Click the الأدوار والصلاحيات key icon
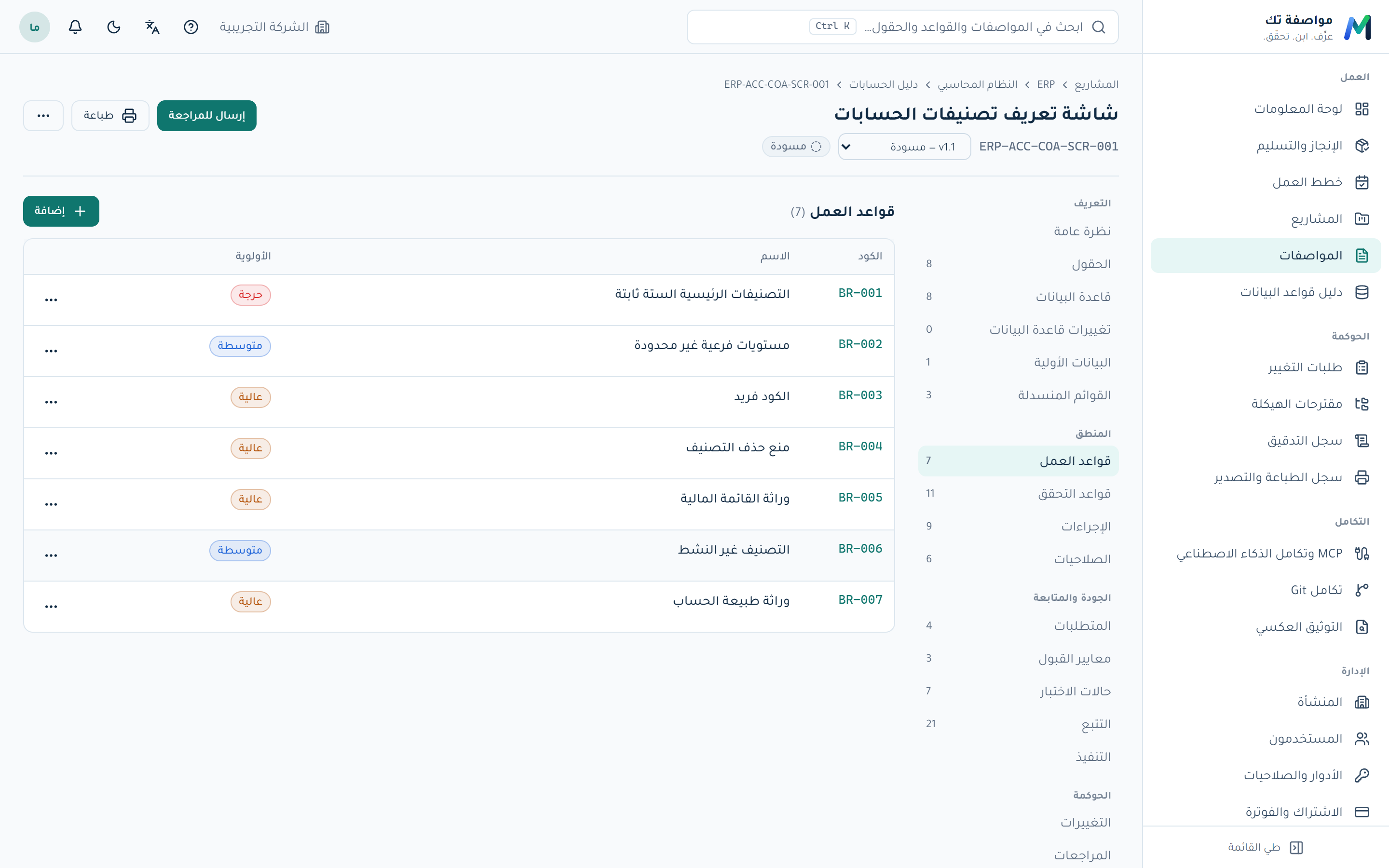Screen dimensions: 1389x868 [x=1362, y=775]
